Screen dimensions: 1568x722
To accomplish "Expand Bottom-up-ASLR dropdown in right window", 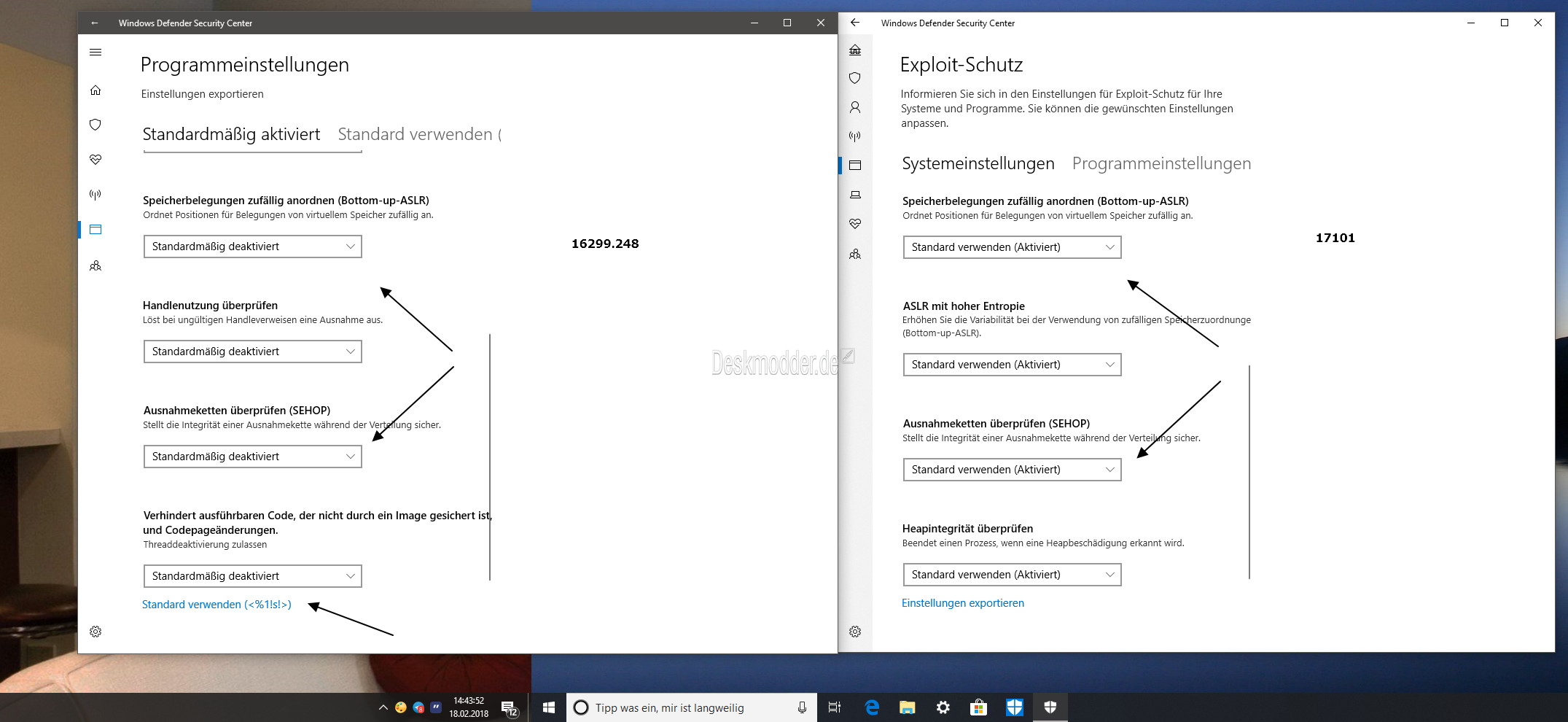I will [1012, 247].
